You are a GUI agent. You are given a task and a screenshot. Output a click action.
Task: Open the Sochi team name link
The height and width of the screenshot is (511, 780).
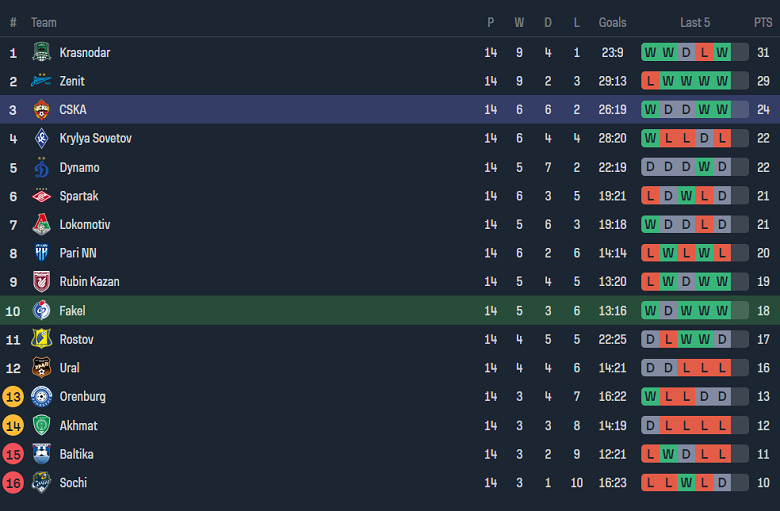tap(73, 483)
